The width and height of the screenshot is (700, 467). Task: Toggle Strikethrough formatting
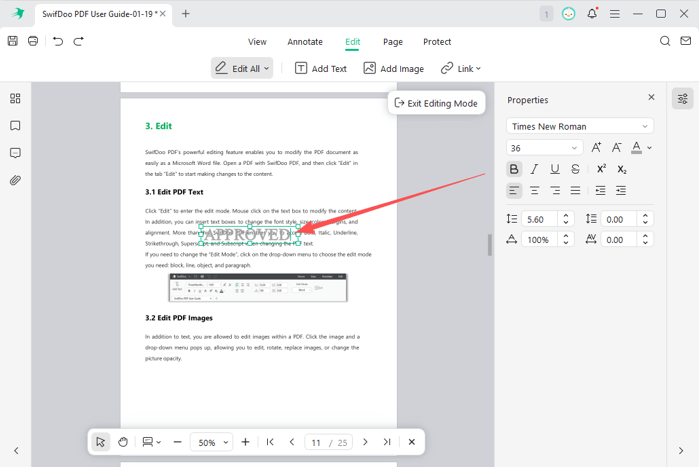pos(575,169)
